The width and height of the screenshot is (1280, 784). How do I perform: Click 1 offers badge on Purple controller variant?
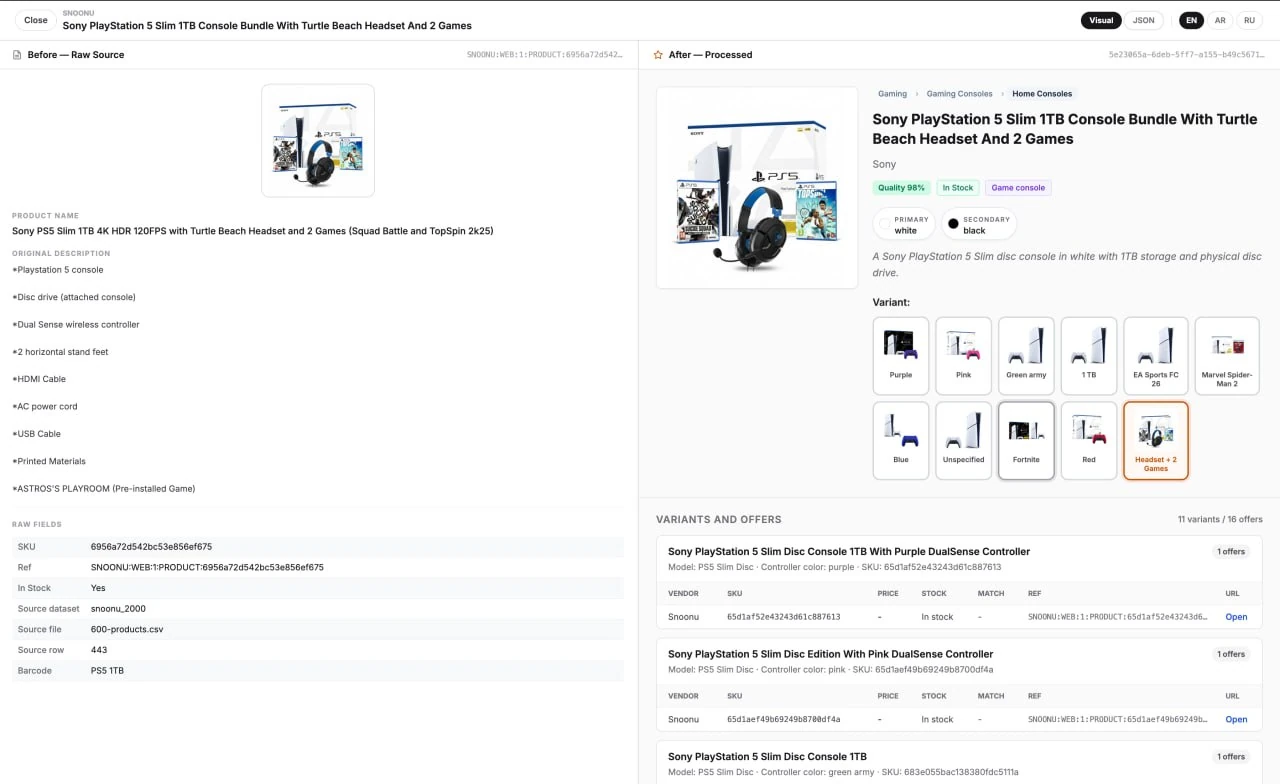1230,552
